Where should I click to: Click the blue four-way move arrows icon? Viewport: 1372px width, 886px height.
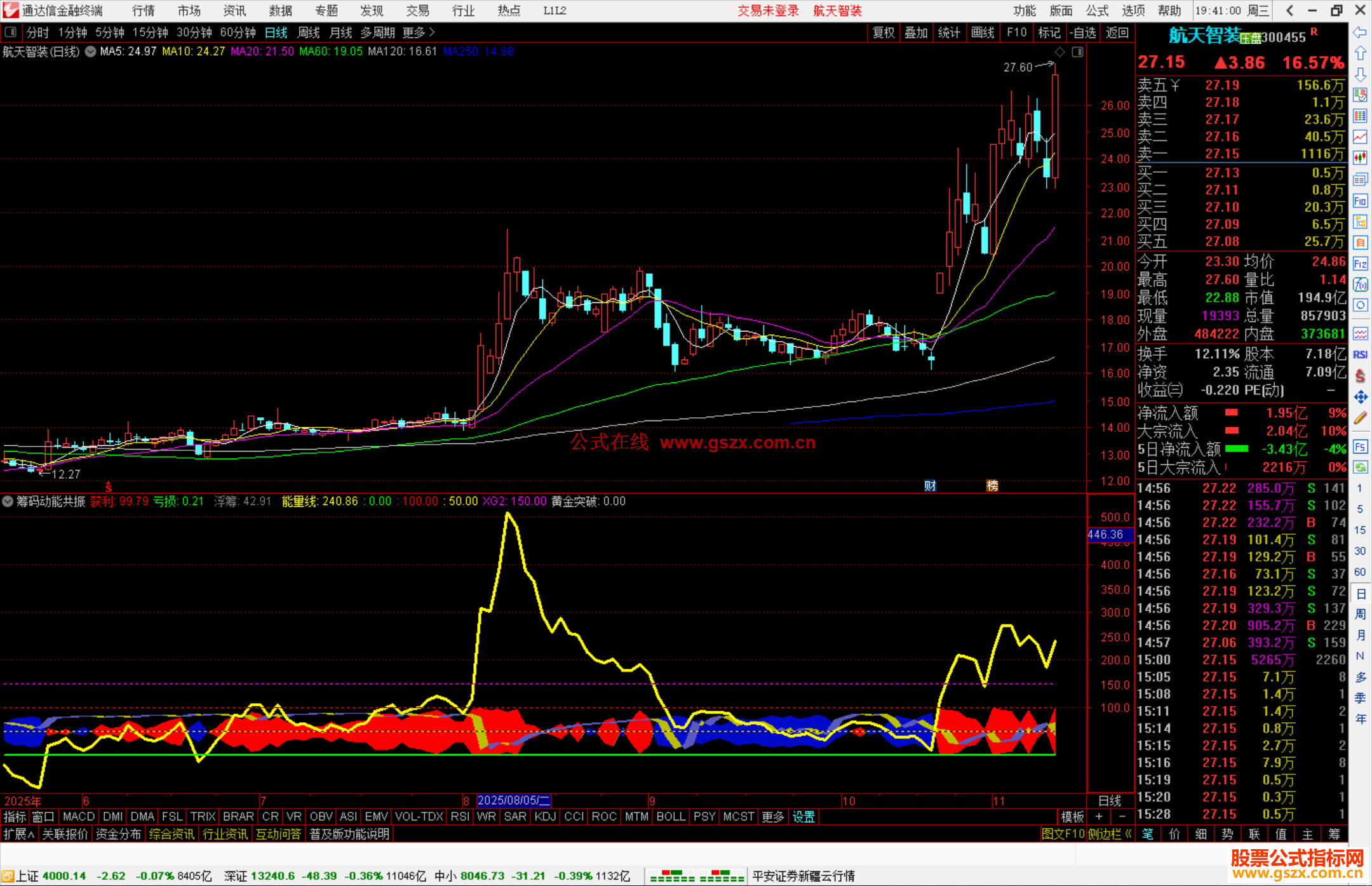[1360, 398]
